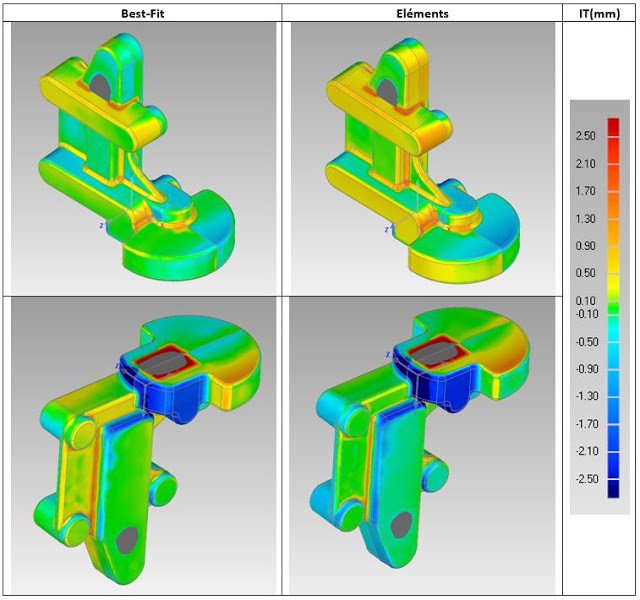Pick the dark navy bottom legend swatch
Screen dimensions: 640x600
tap(613, 489)
